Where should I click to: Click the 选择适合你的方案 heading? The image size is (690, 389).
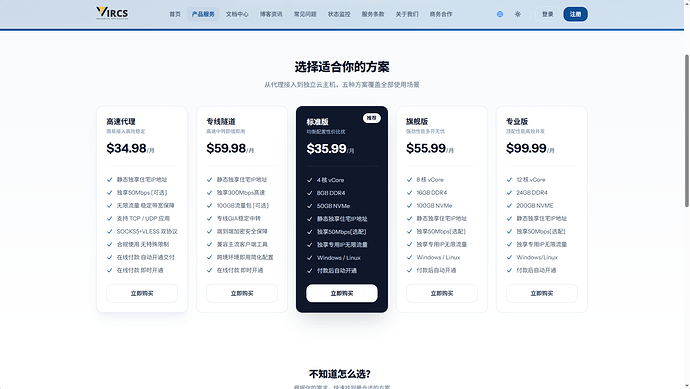coord(341,67)
